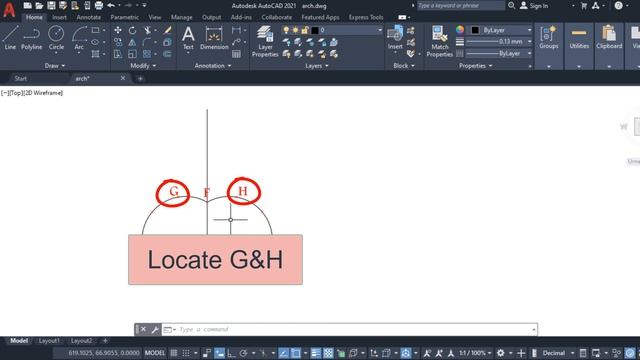Click the Undo arrow icon
The height and width of the screenshot is (360, 640).
tap(111, 5)
